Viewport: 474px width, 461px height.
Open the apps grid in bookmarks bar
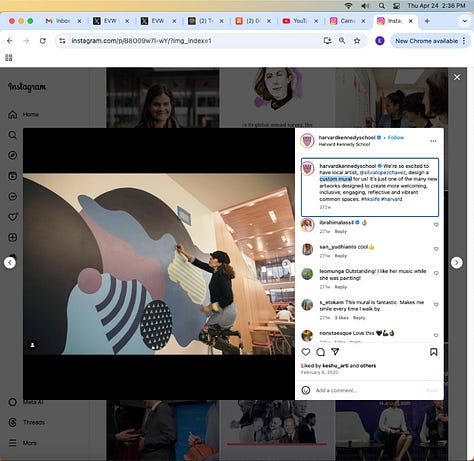9,58
